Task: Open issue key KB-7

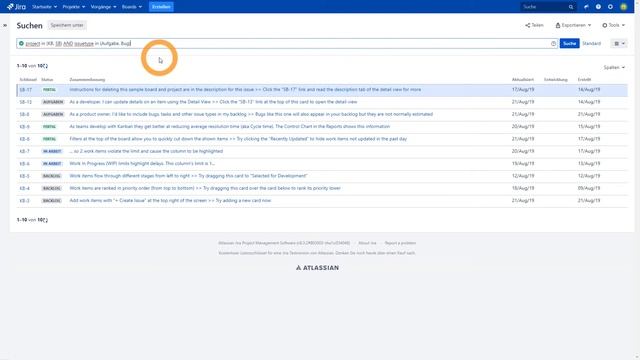Action: 24,151
